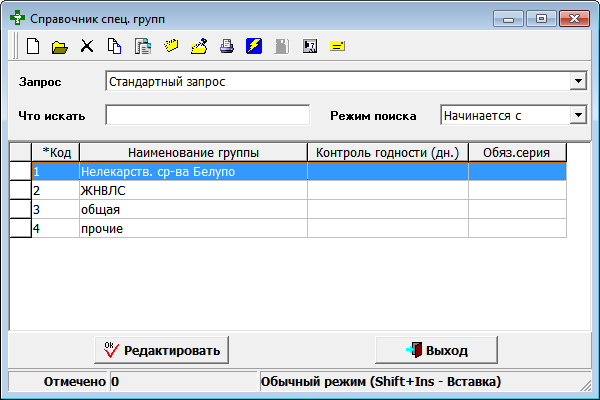The image size is (600, 400).
Task: Click the row marker for прочие
Action: pos(20,229)
